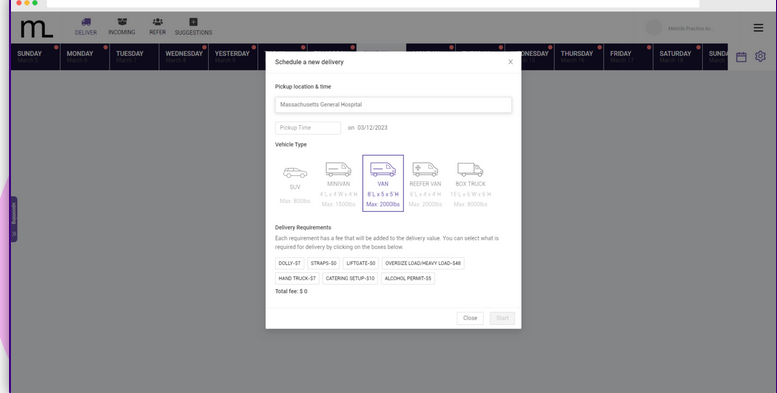This screenshot has height=393, width=777.
Task: Toggle the Dolly-$7 requirement
Action: point(290,263)
